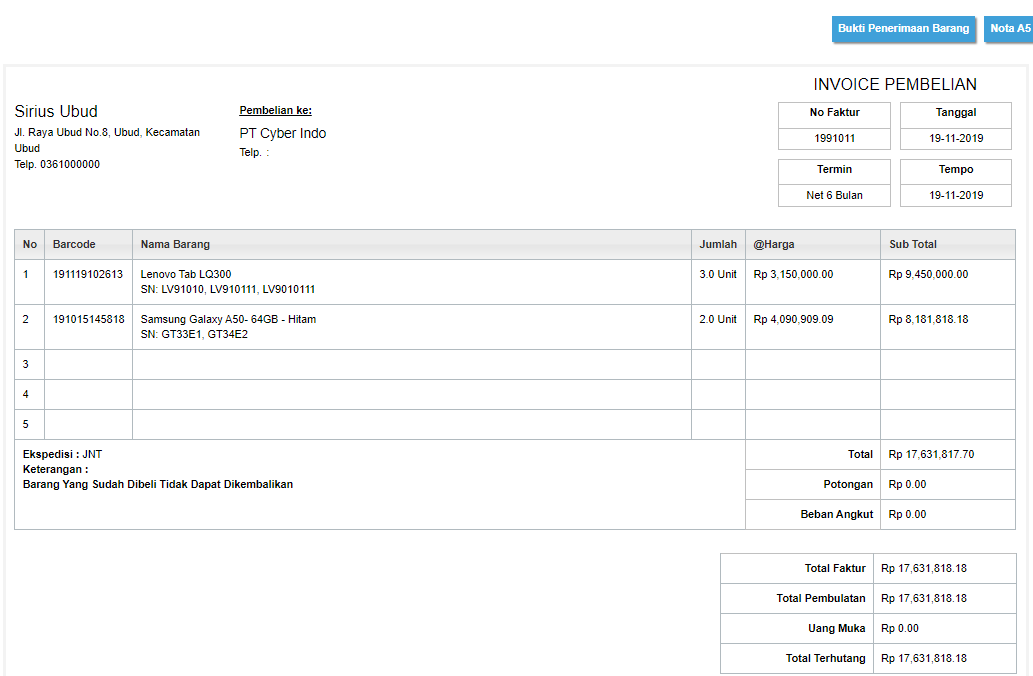
Task: Click the Beban Angkut label
Action: point(837,514)
